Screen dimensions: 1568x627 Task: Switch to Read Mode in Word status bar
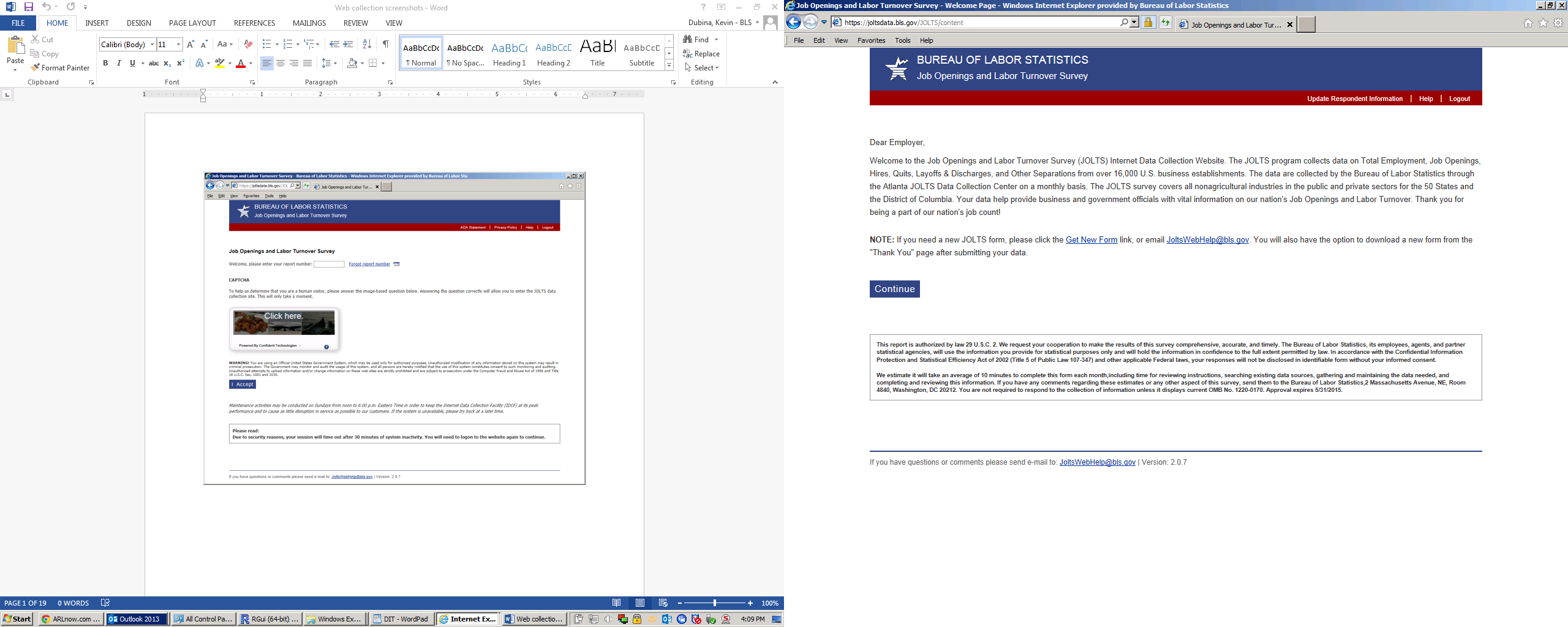[616, 603]
